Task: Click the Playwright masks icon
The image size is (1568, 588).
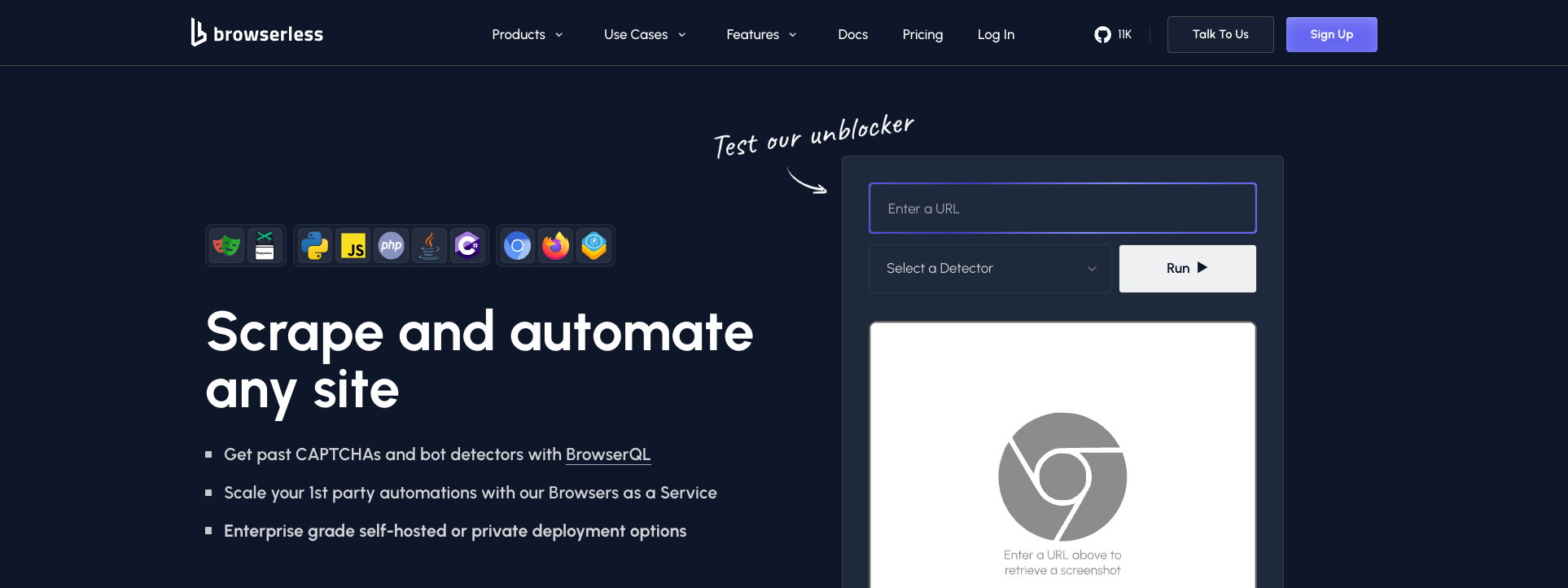Action: pos(226,245)
